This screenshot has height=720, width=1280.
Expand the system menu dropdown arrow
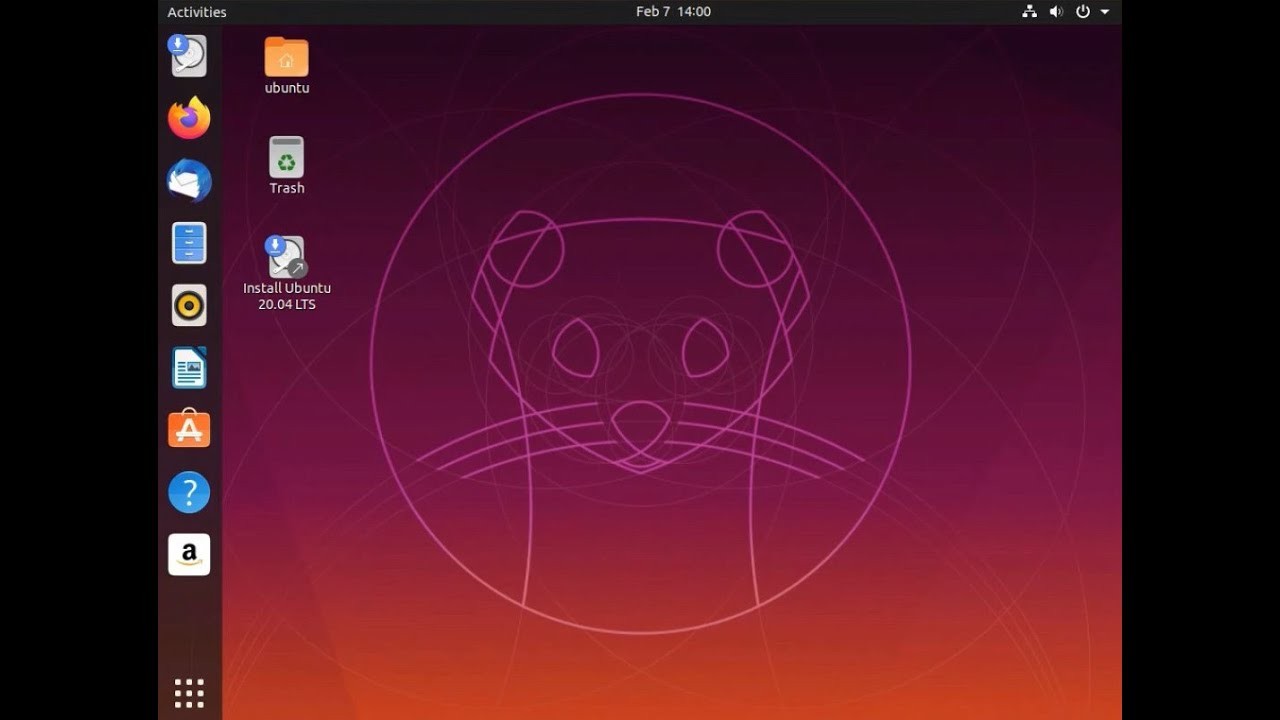(1105, 12)
